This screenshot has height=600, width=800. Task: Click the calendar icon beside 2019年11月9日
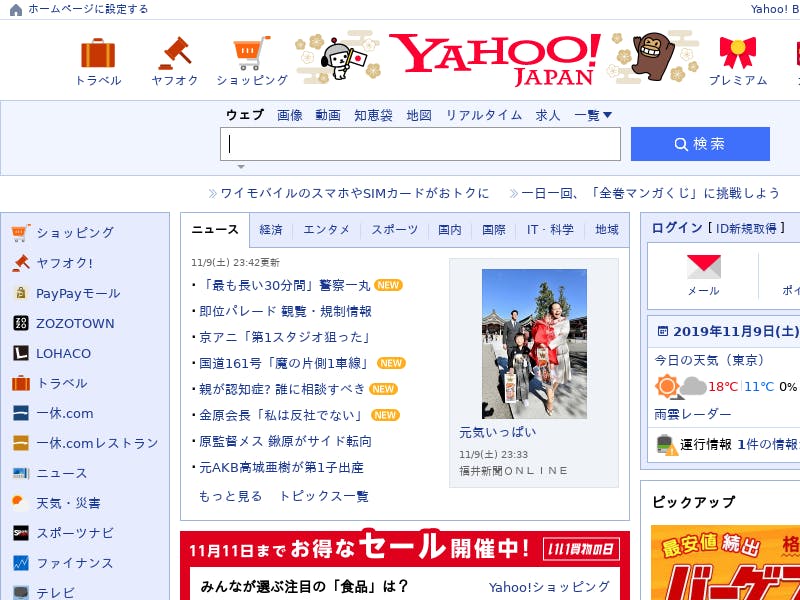click(662, 332)
